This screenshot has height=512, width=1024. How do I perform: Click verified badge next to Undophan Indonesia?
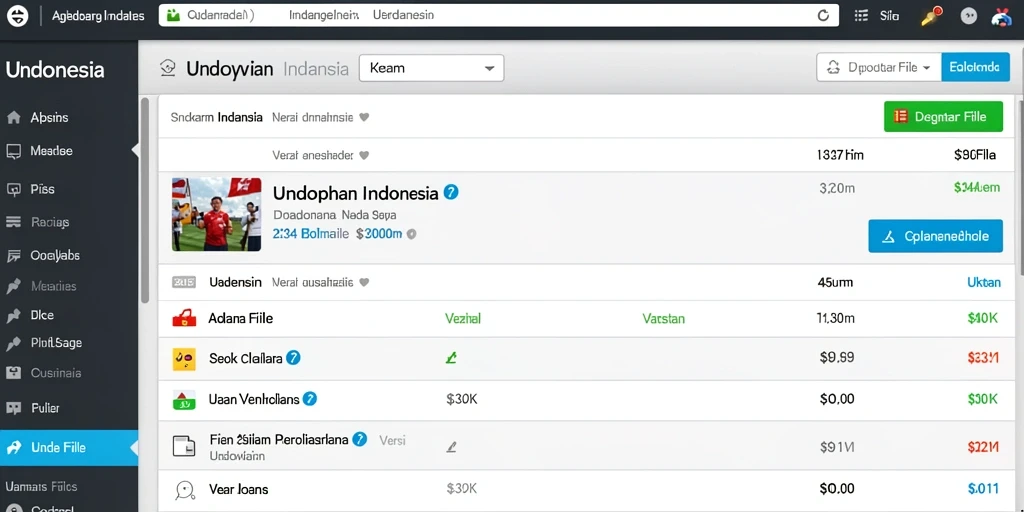[451, 192]
